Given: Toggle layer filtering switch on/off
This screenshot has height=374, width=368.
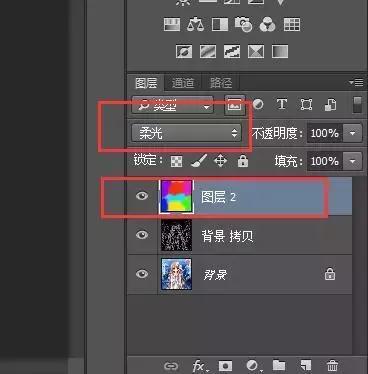Looking at the screenshot, I should [357, 105].
